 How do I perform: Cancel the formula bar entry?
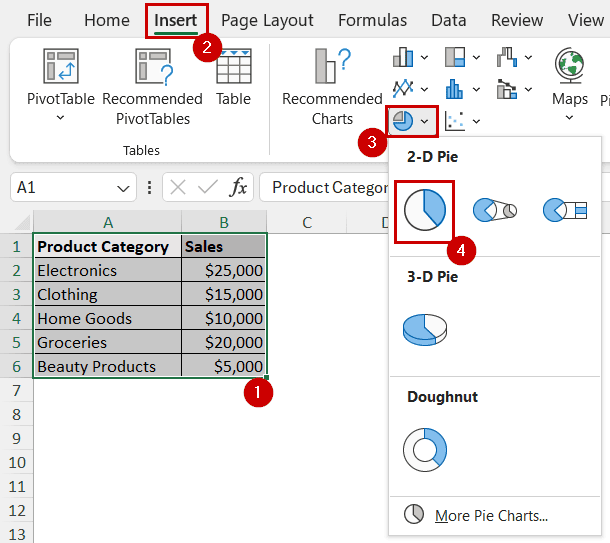tap(178, 187)
